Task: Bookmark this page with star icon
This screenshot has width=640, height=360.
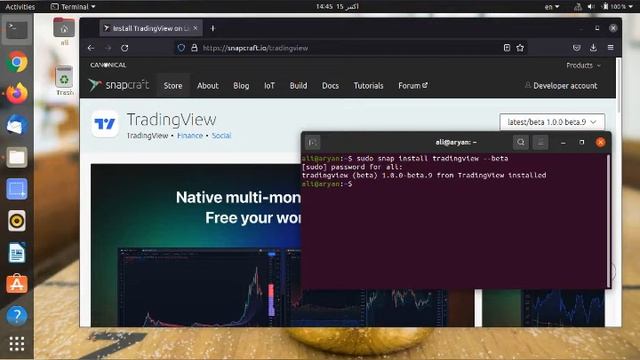Action: pos(520,48)
